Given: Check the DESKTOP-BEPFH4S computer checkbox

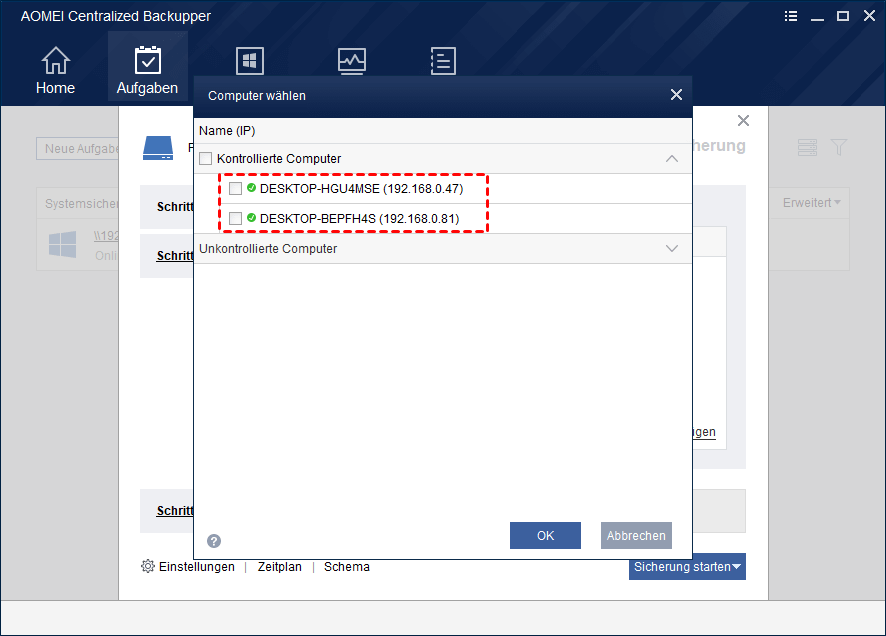Looking at the screenshot, I should coord(236,219).
